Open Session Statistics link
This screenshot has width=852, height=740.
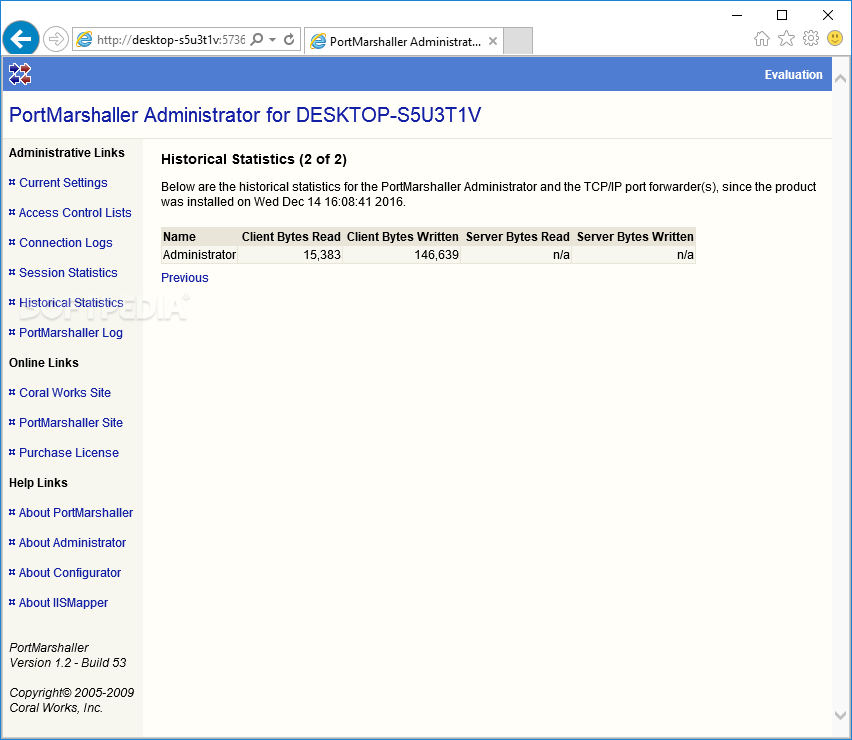click(x=68, y=273)
